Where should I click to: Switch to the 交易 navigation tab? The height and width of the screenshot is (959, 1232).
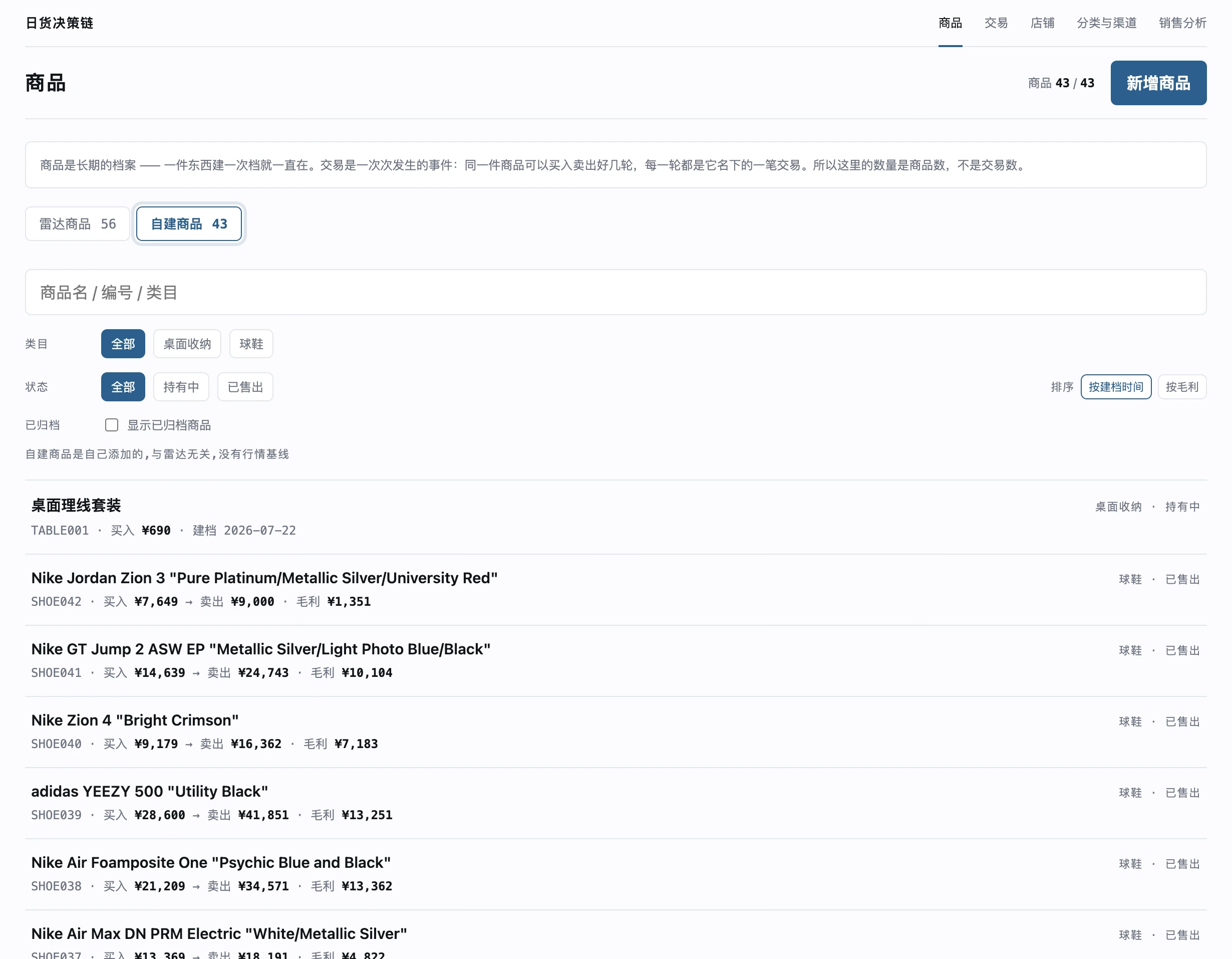tap(996, 23)
